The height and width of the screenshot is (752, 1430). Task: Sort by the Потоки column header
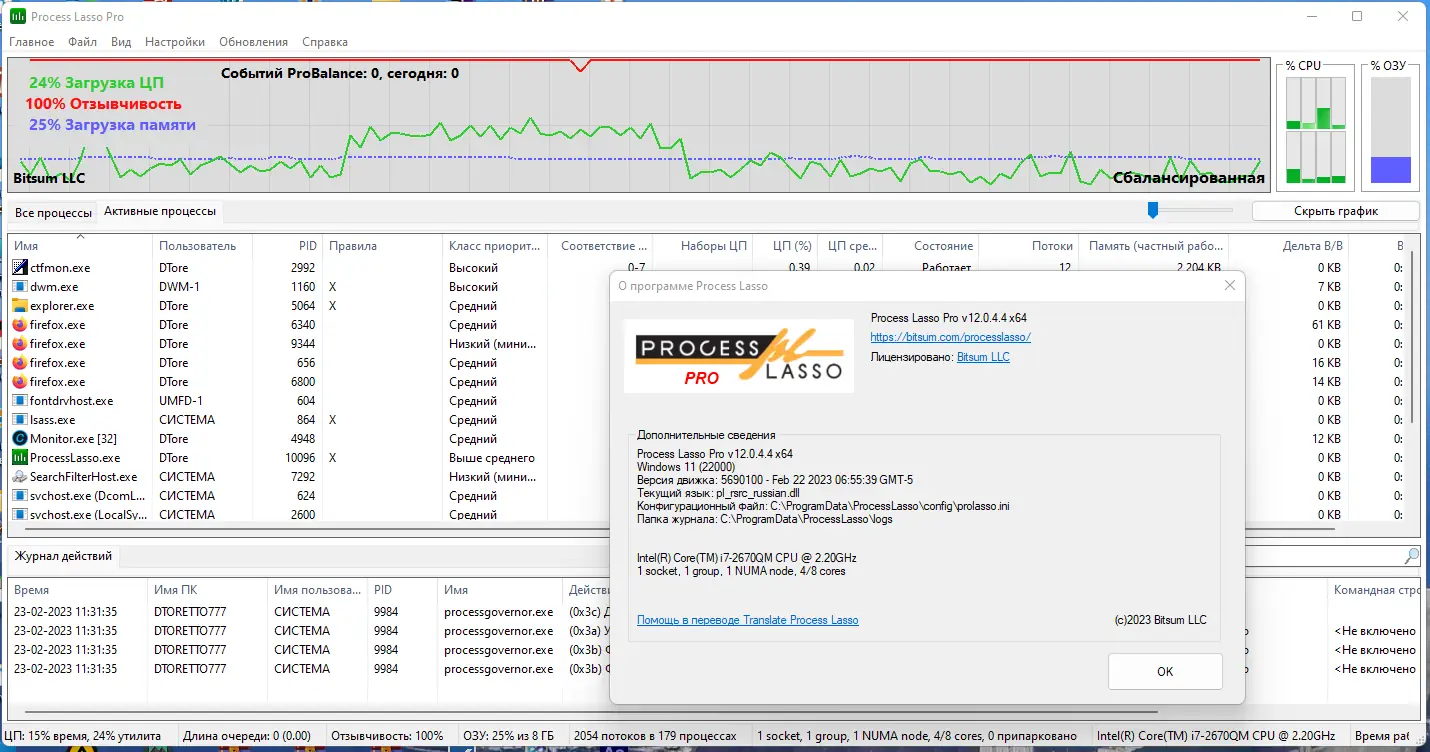(x=1028, y=246)
